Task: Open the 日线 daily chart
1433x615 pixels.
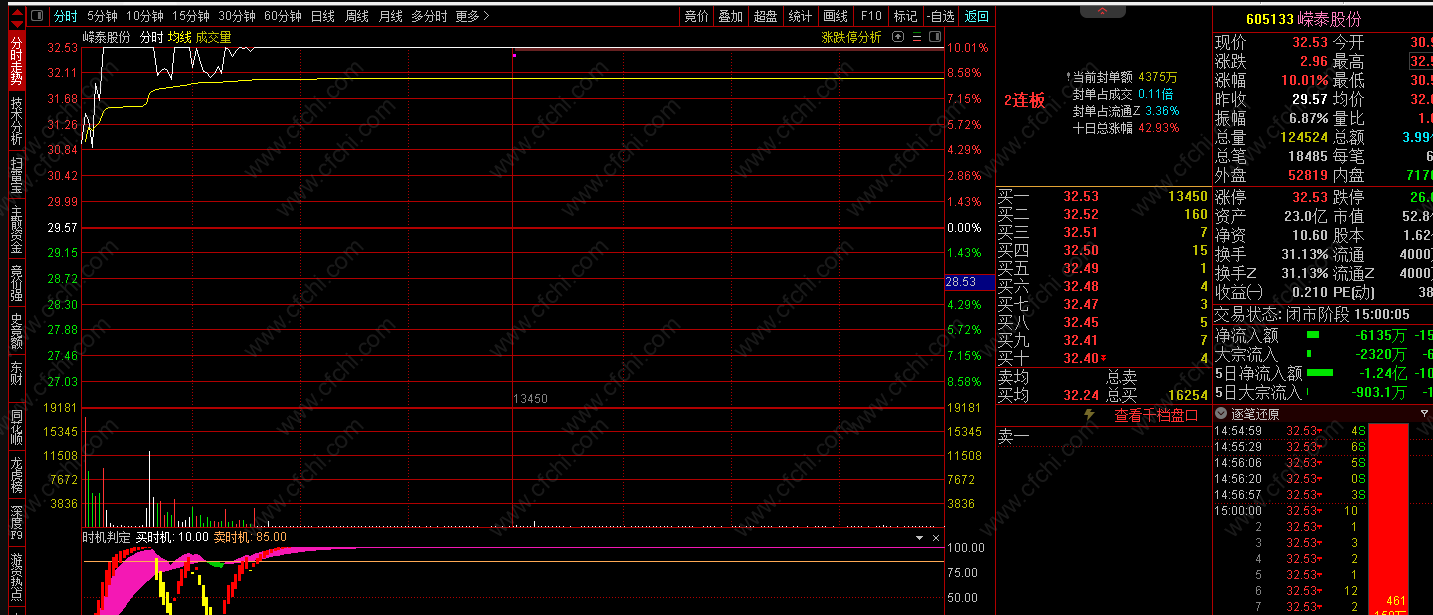Action: (x=322, y=16)
